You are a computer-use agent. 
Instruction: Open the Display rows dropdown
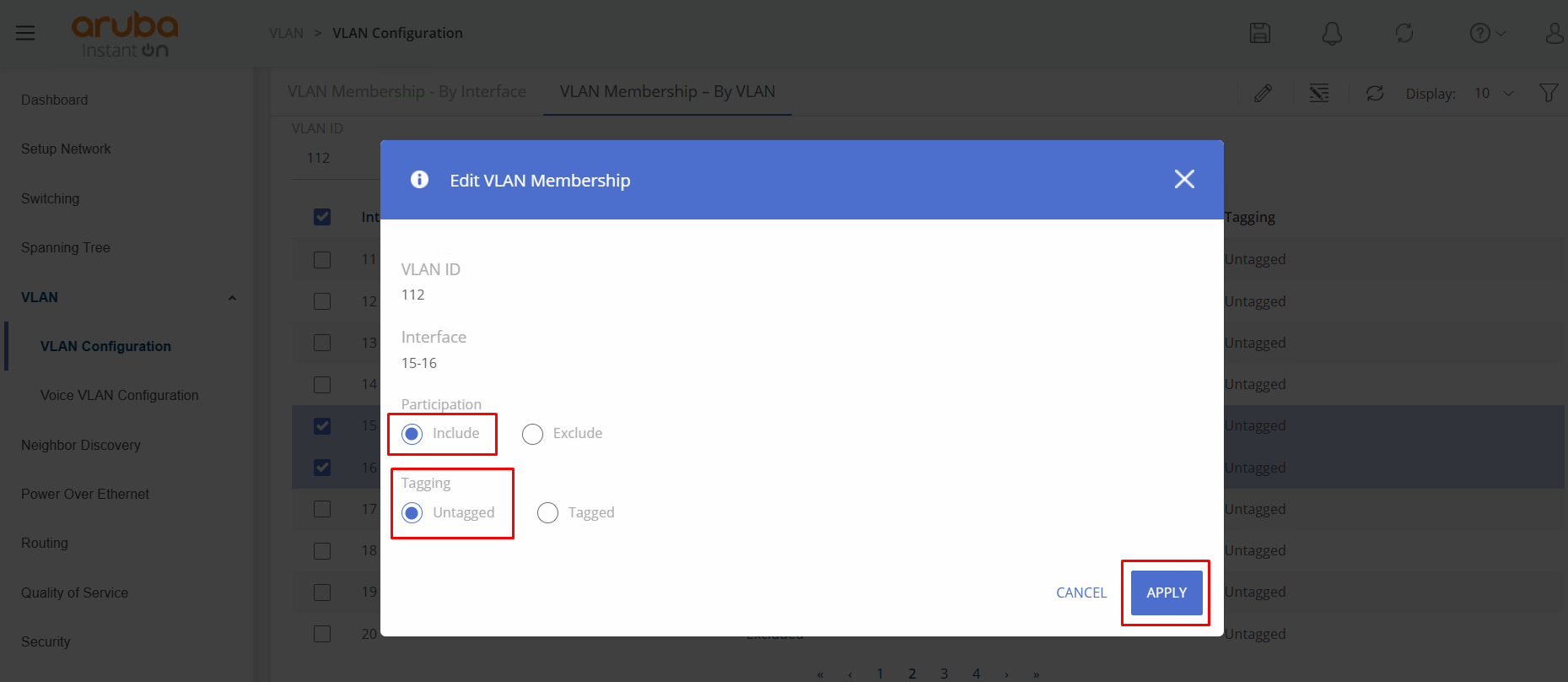(x=1494, y=93)
